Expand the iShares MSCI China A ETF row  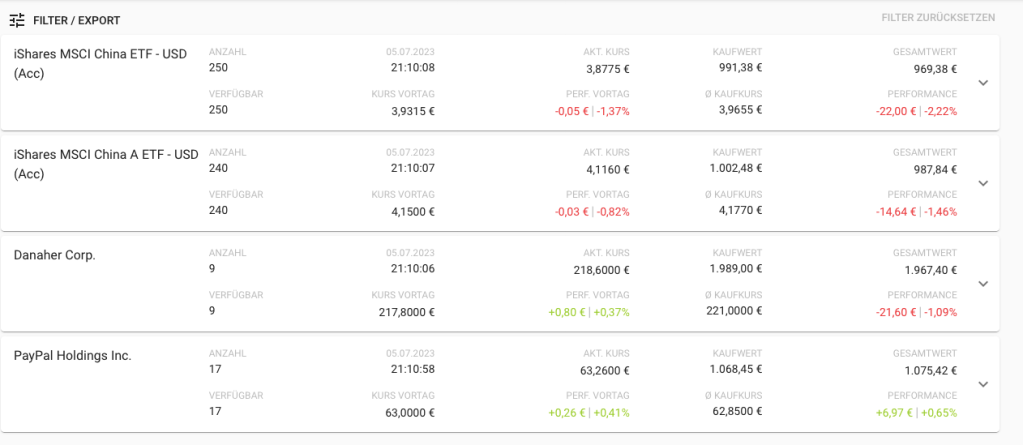pyautogui.click(x=983, y=183)
